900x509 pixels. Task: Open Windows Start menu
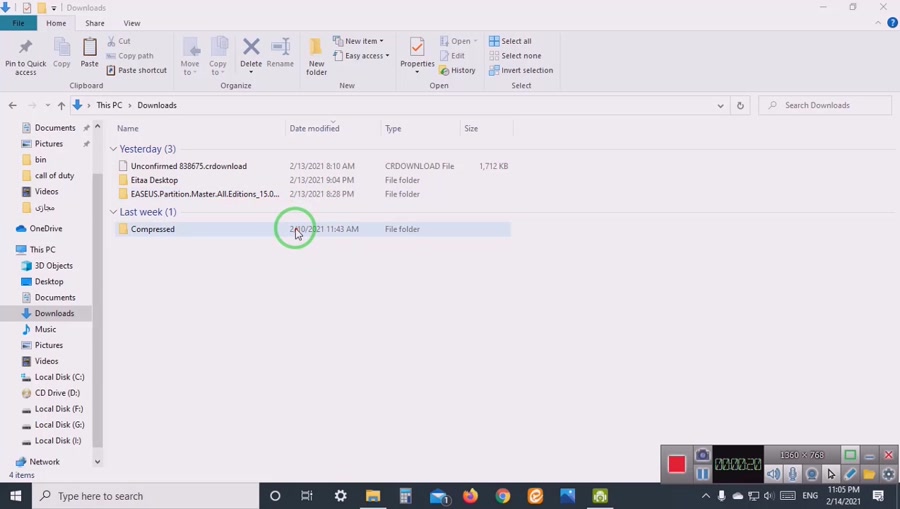point(15,496)
